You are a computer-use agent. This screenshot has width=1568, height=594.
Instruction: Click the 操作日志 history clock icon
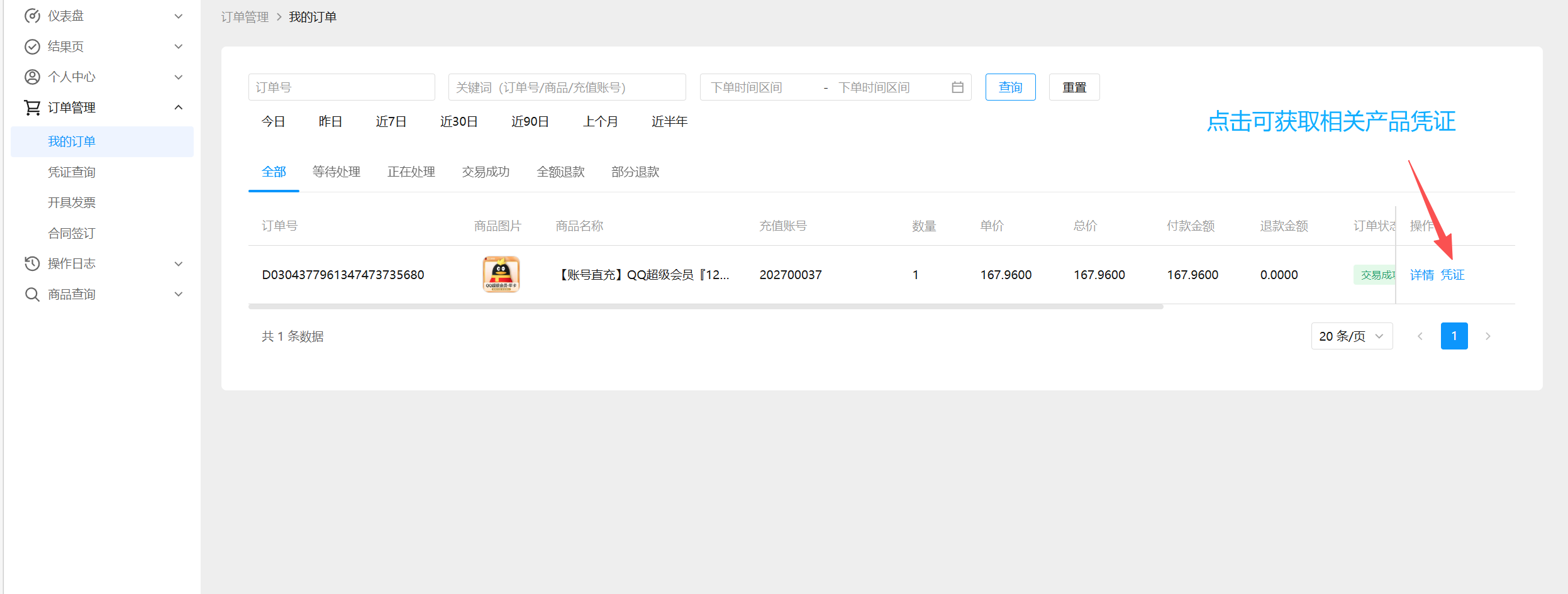point(32,263)
